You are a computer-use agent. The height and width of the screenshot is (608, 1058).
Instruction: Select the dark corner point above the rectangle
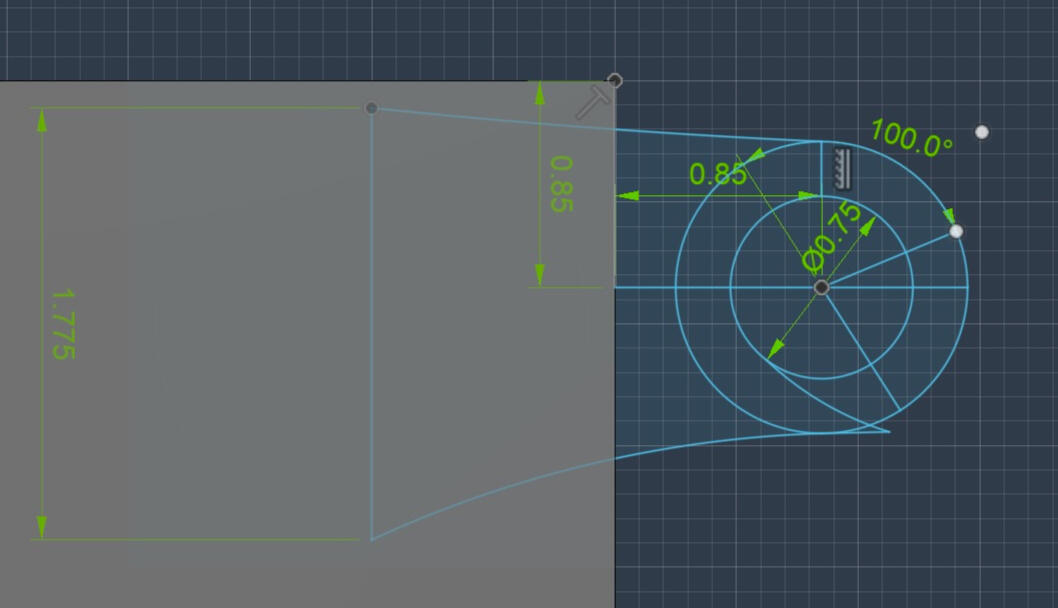tap(614, 78)
